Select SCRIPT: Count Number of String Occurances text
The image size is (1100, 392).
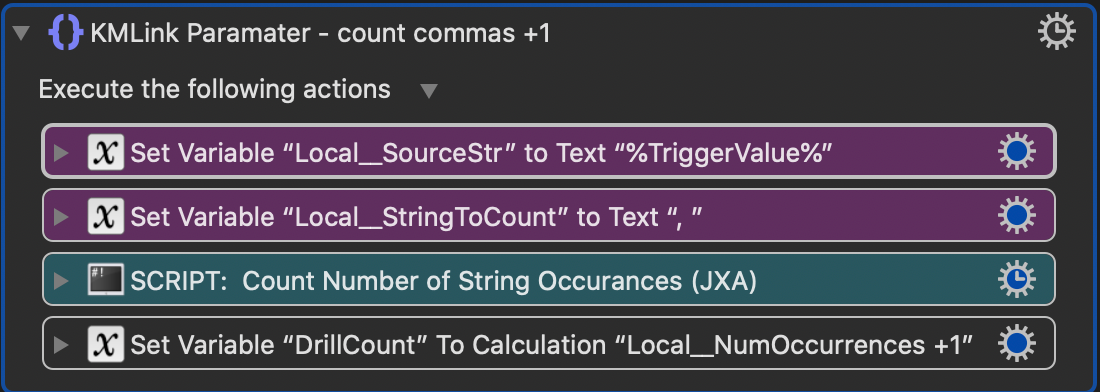[443, 281]
